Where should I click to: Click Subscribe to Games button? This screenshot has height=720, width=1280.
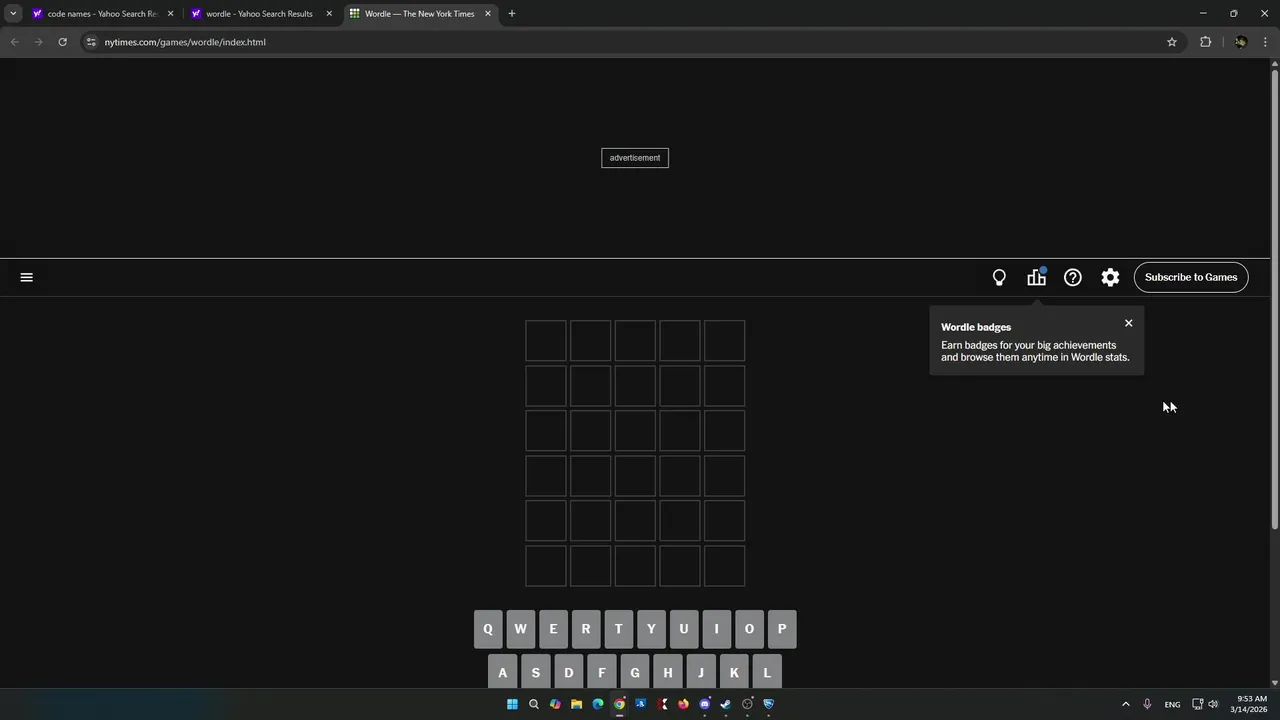click(x=1191, y=277)
